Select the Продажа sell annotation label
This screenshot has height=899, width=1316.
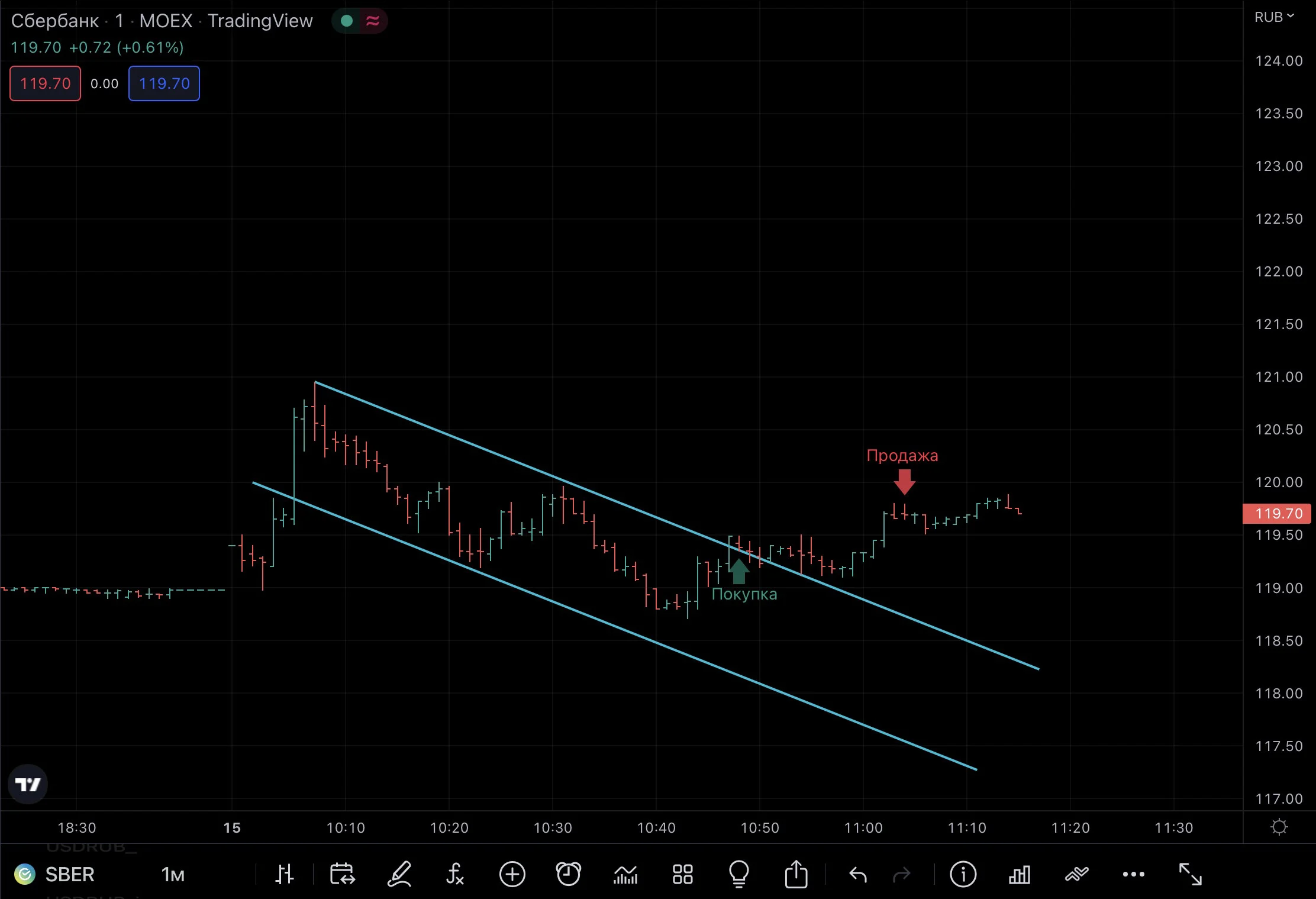click(902, 456)
